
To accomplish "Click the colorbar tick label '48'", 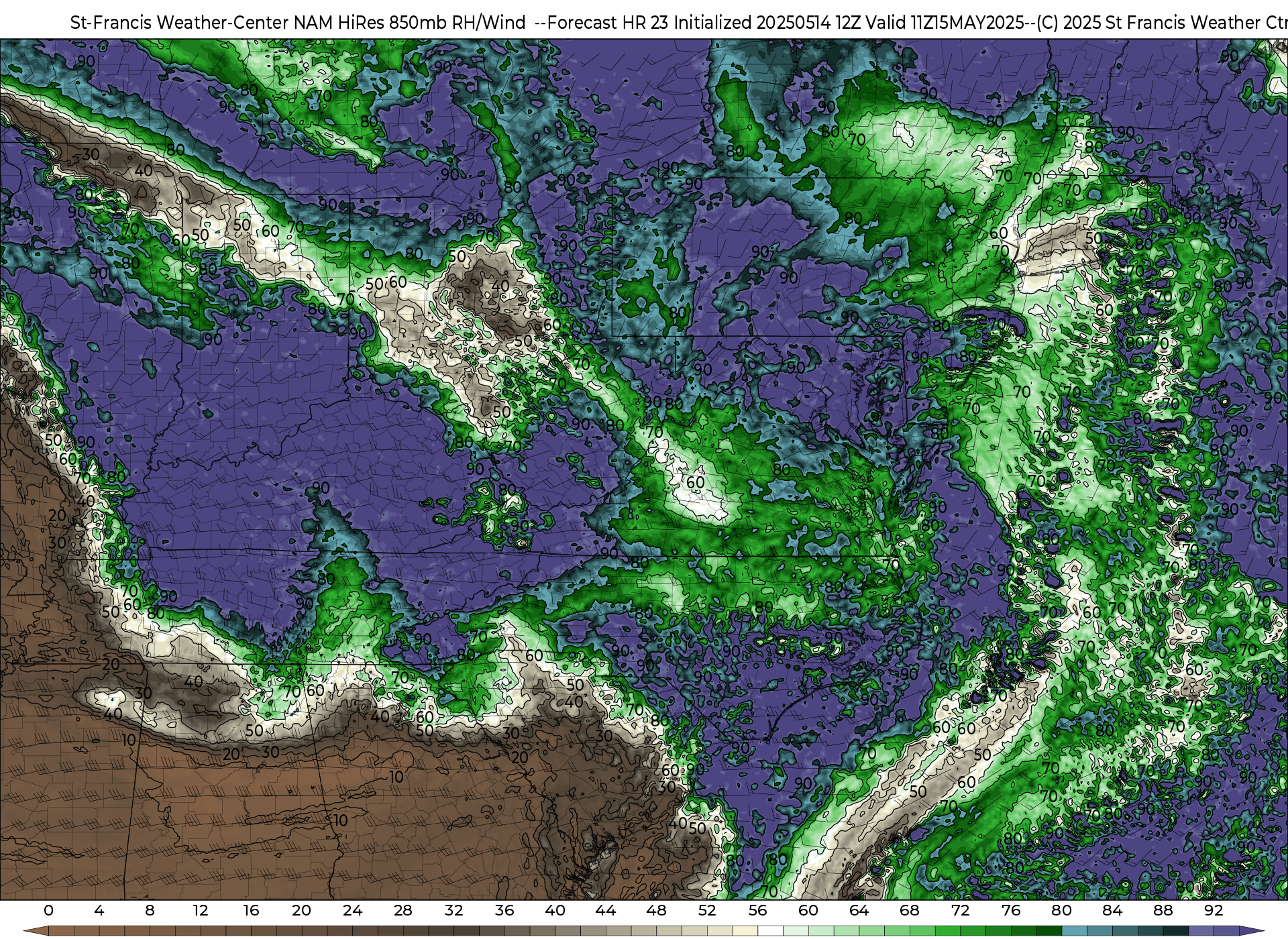I will pos(656,910).
